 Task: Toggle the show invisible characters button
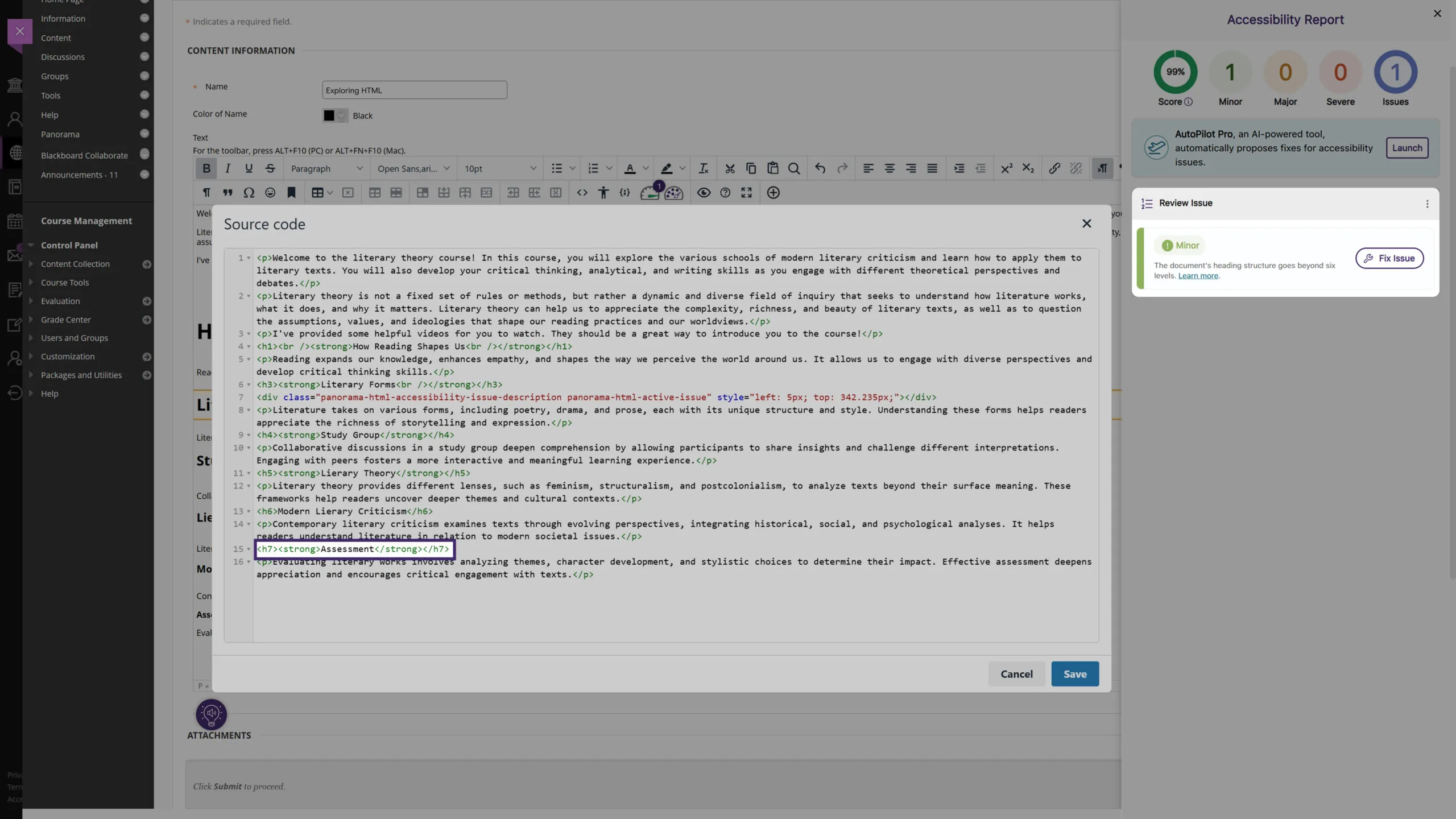pos(206,193)
